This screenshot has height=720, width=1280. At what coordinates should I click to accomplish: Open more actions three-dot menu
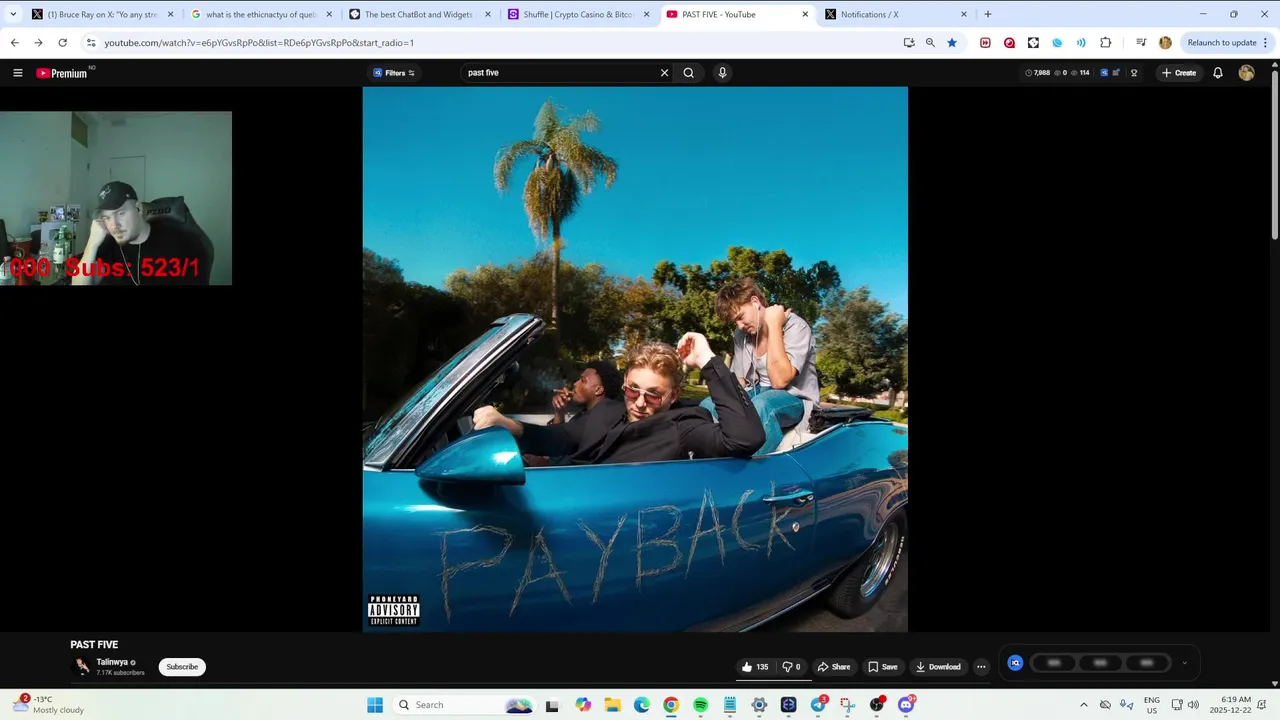[x=981, y=667]
